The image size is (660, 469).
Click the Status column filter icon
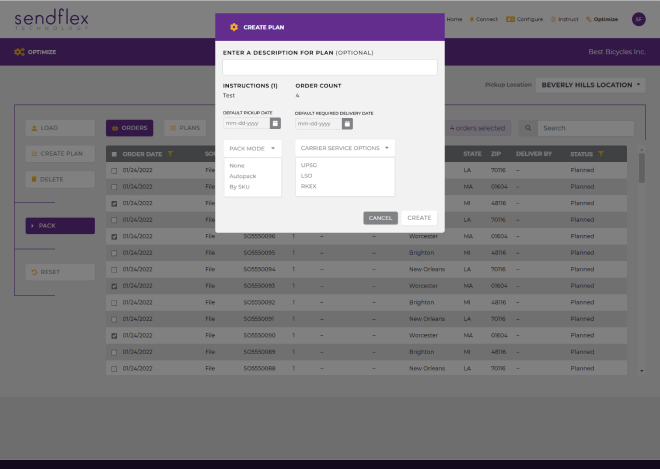point(600,154)
